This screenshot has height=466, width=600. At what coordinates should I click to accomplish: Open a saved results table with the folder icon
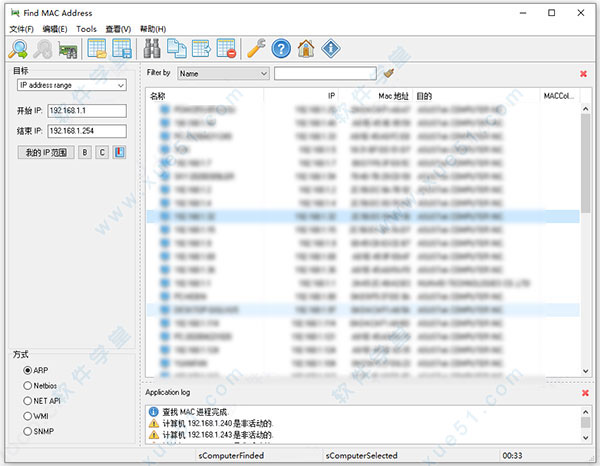(97, 49)
